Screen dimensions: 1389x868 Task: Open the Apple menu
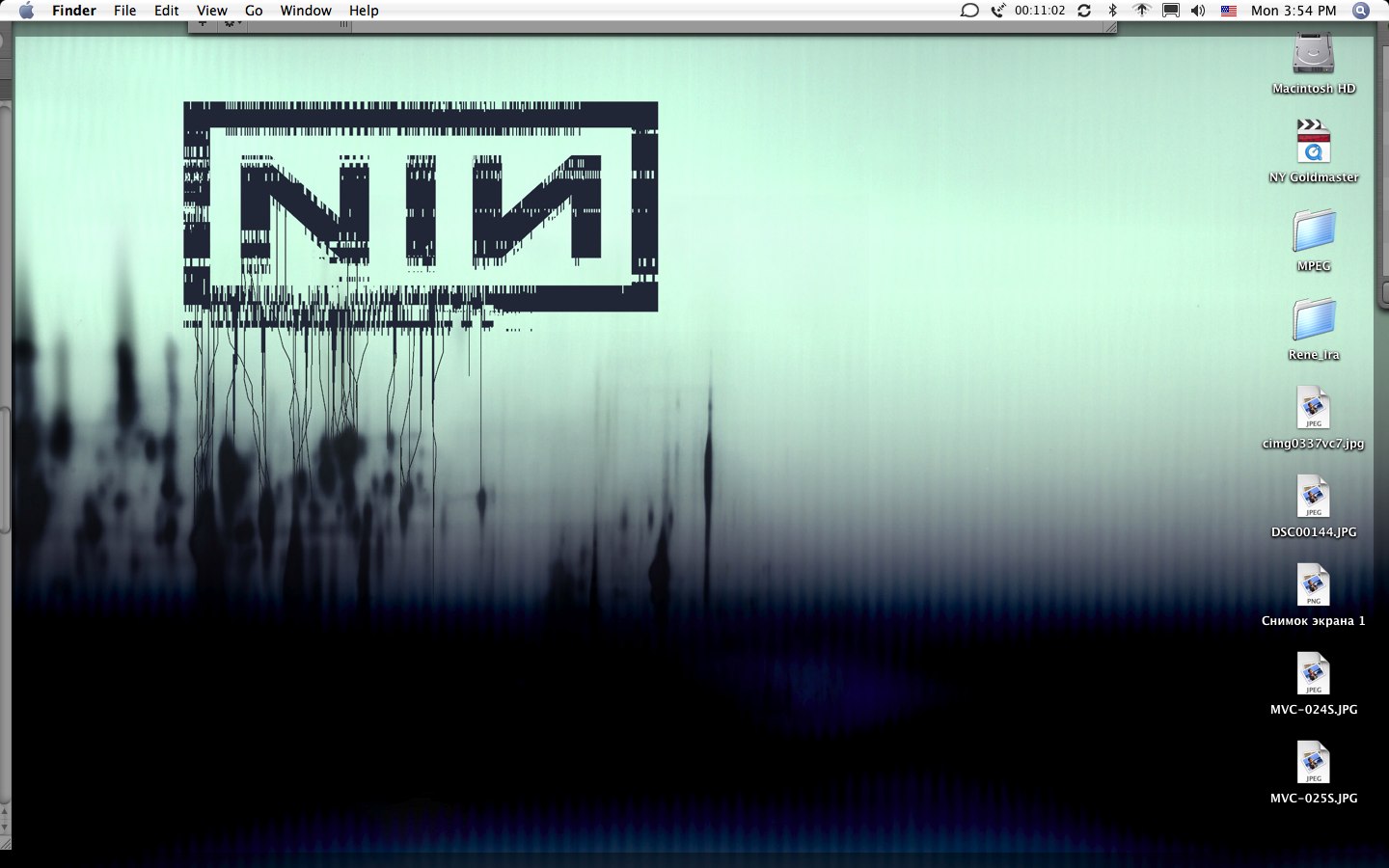pyautogui.click(x=26, y=11)
